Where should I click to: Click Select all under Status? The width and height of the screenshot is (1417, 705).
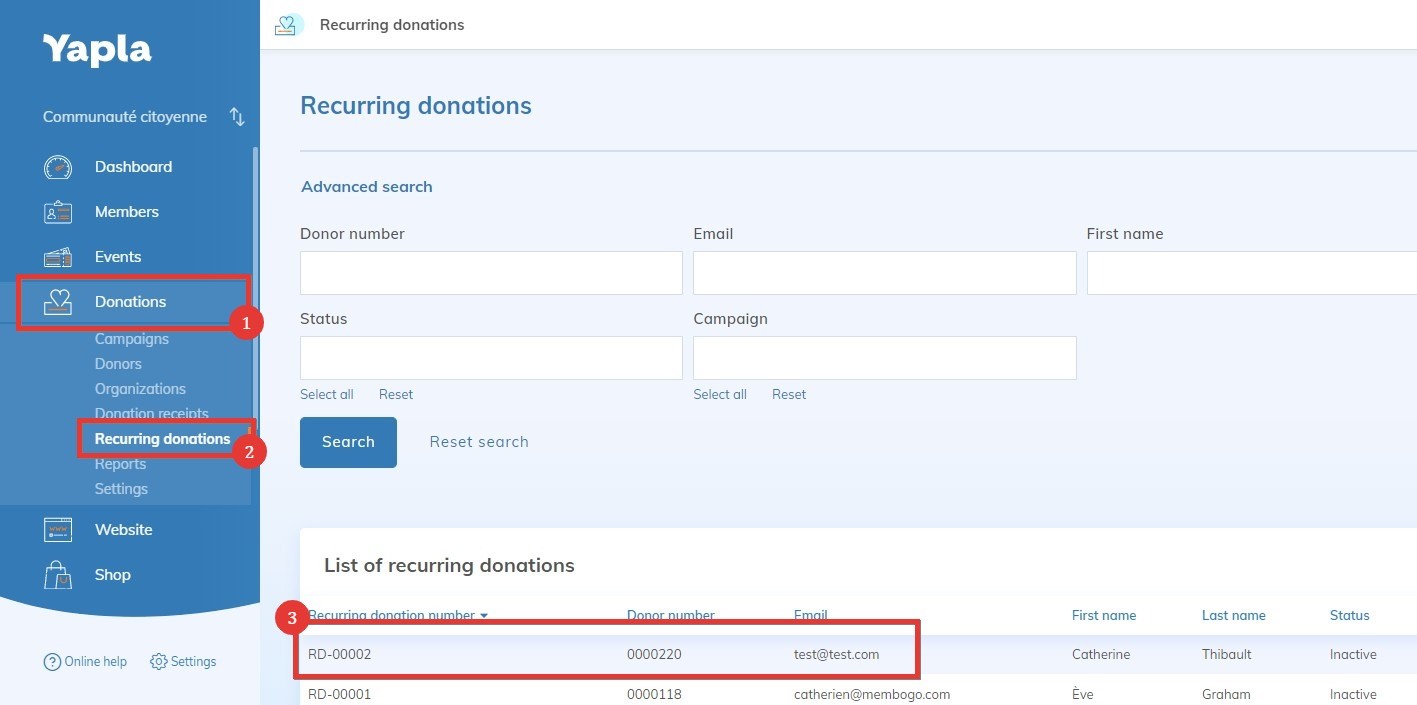pos(327,395)
